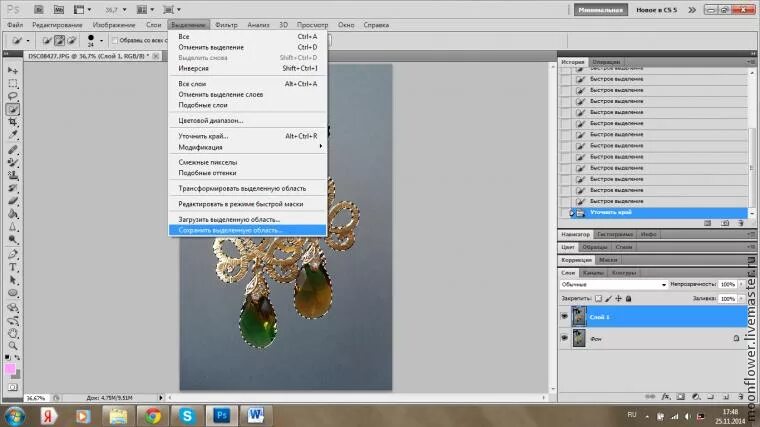Click the pink foreground color swatch
The image size is (760, 427).
coord(10,369)
